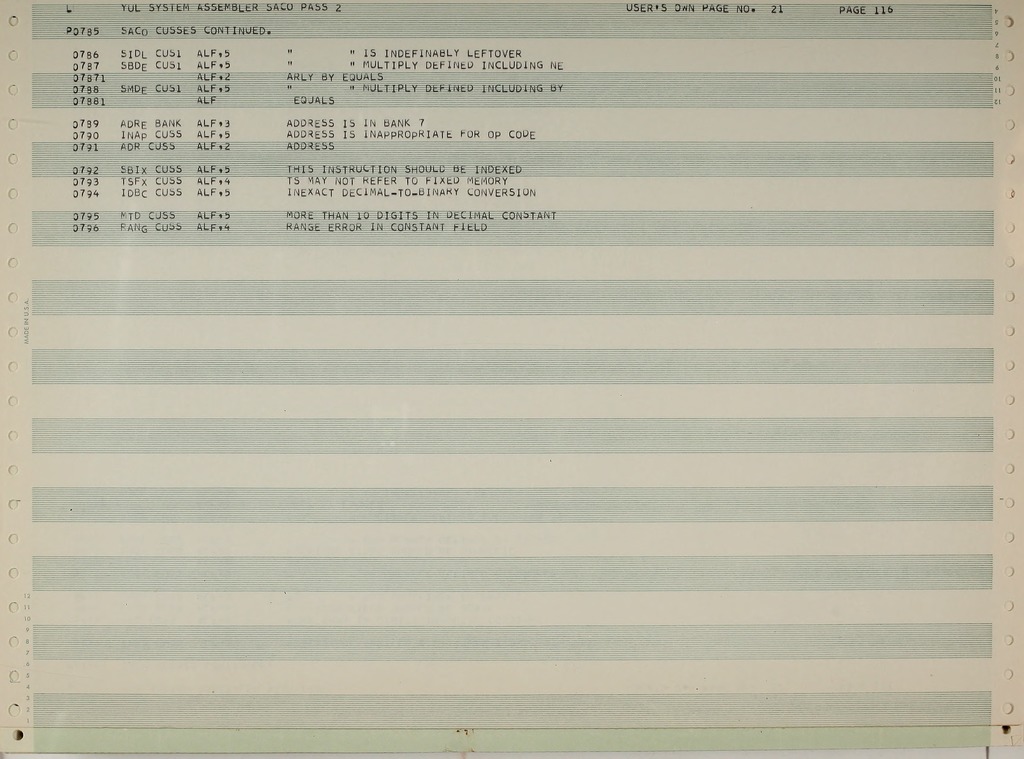Screen dimensions: 1024x759
Task: Click 'INEXACT DECIMAL-TO-BINARY CONVERSION' text
Action: (x=411, y=193)
